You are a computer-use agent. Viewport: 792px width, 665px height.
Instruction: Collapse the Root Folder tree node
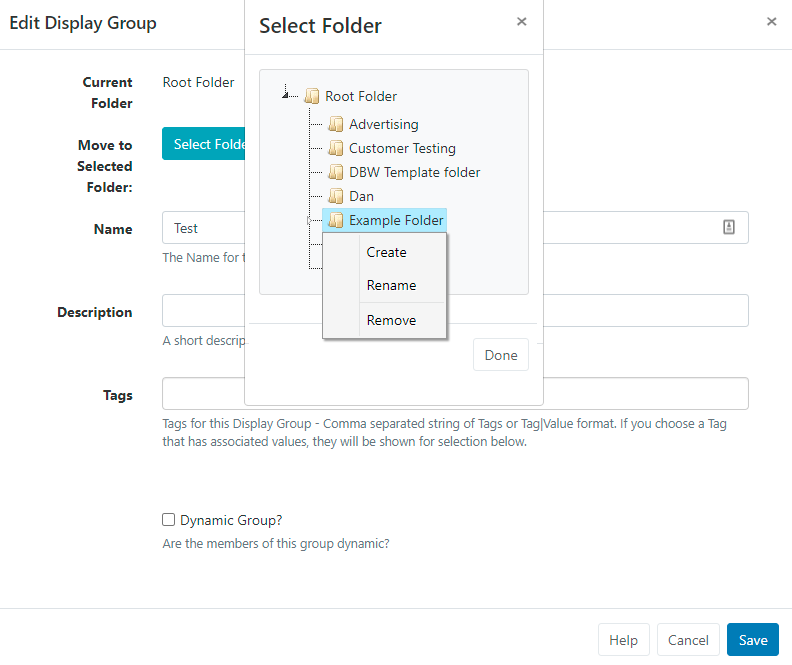point(285,95)
